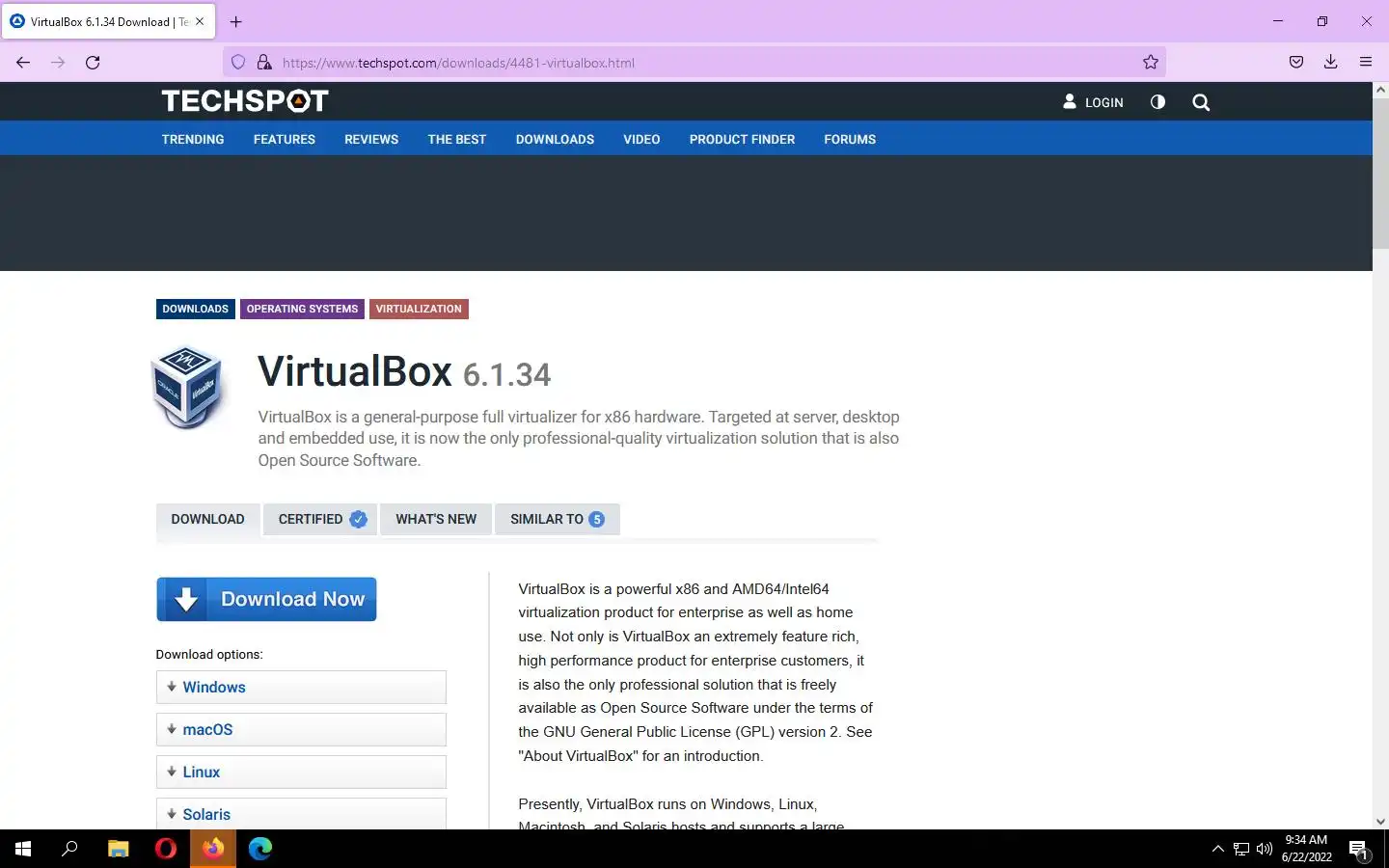This screenshot has width=1389, height=868.
Task: Open the REVIEWS menu
Action: tap(371, 139)
